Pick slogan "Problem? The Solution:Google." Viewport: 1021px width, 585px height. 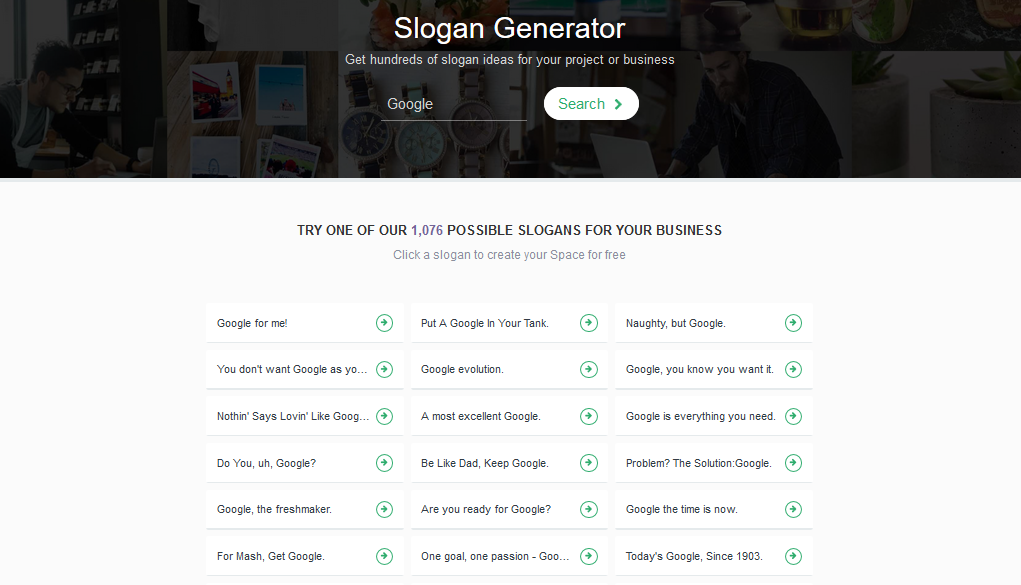click(714, 463)
